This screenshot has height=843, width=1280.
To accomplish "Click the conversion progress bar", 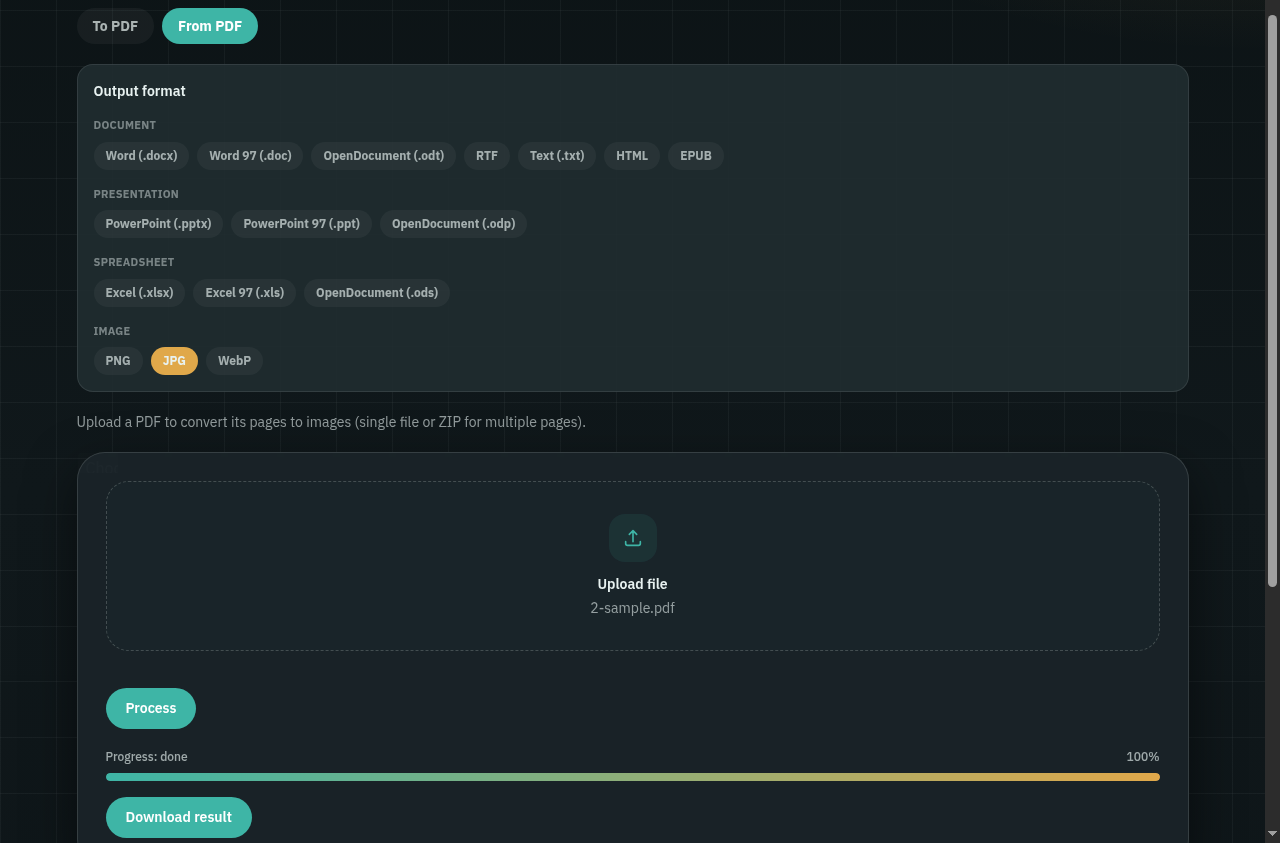I will tap(632, 777).
